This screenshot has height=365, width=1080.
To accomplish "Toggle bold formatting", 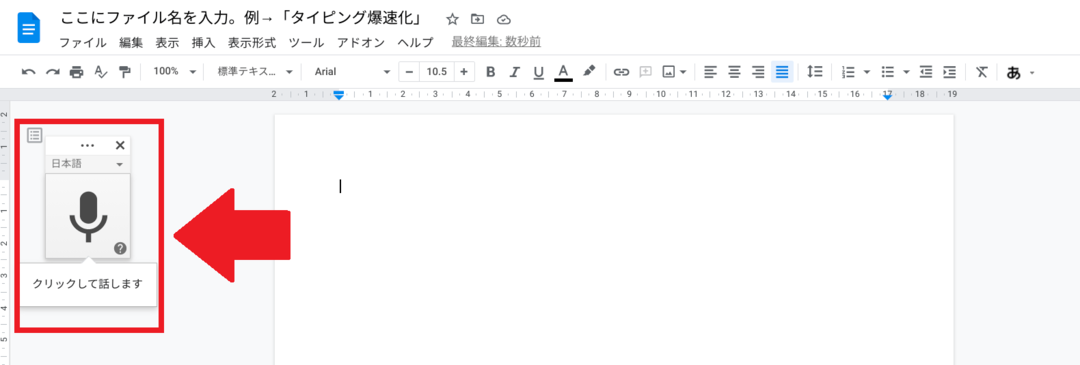I will (490, 72).
